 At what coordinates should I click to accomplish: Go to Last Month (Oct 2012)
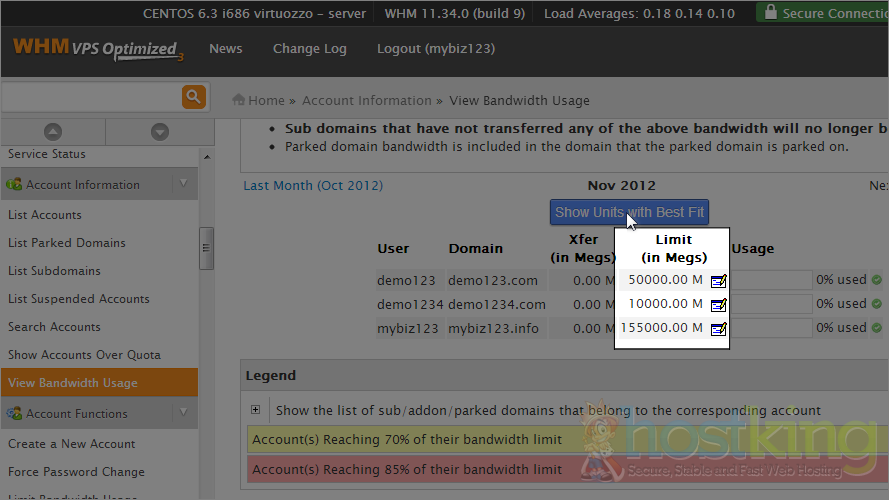[313, 186]
